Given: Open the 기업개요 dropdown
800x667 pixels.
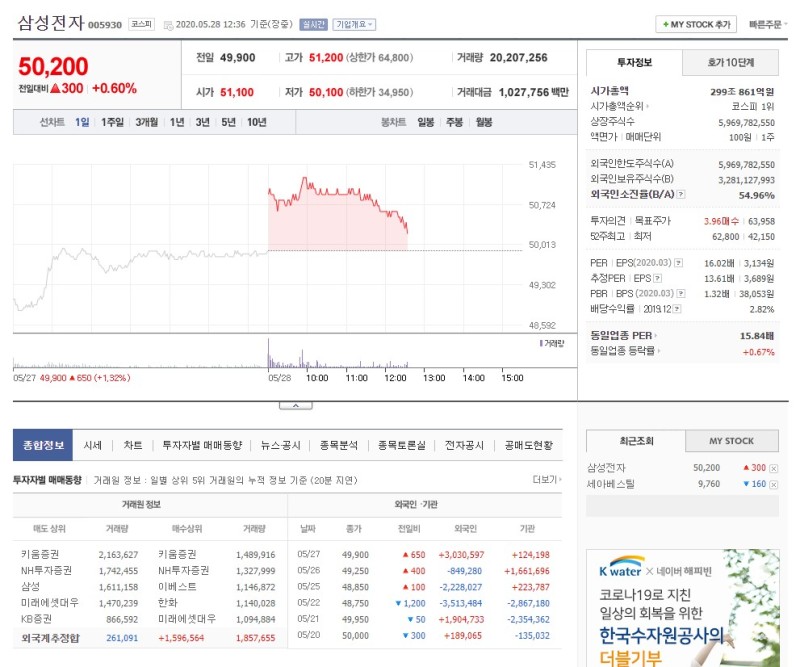Looking at the screenshot, I should click(354, 24).
